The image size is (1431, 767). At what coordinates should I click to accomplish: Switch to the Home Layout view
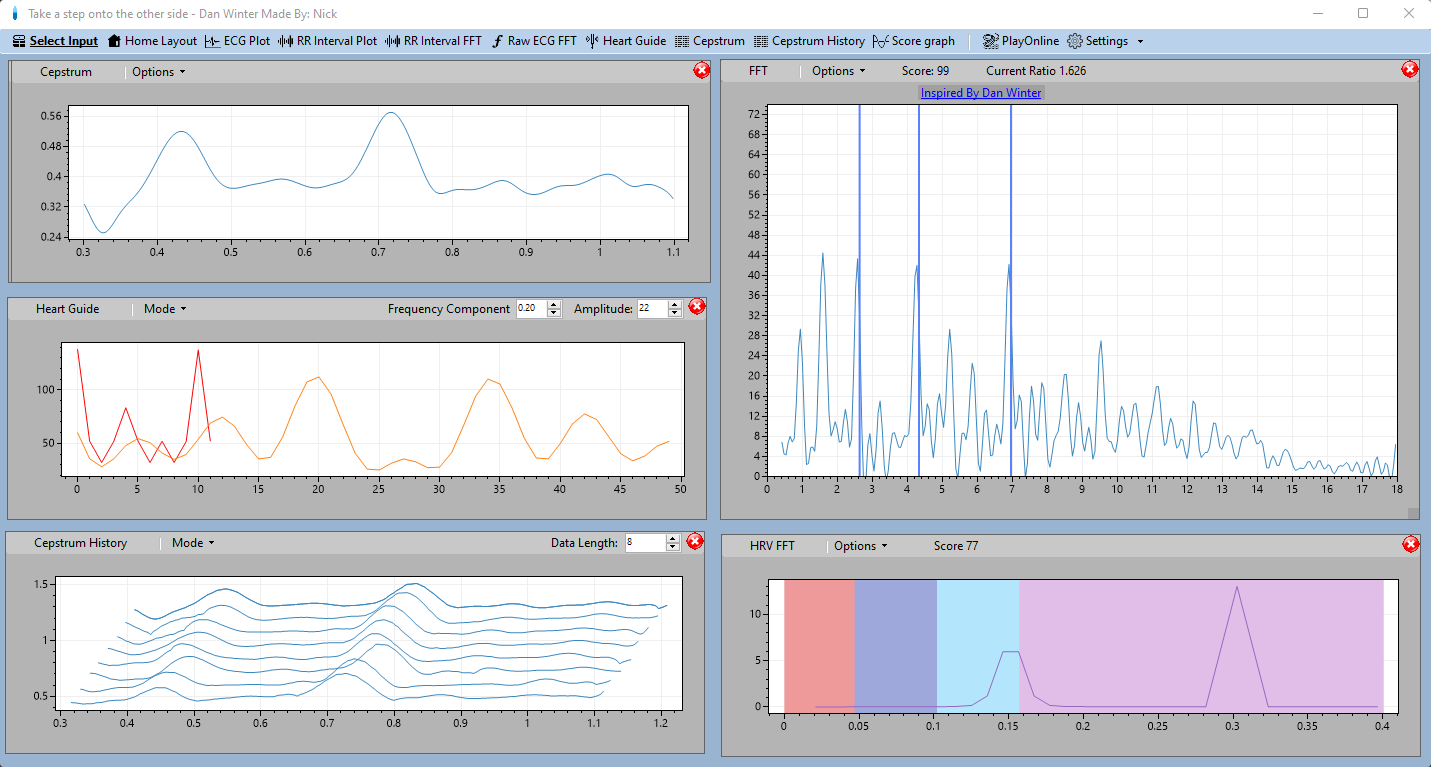point(152,41)
